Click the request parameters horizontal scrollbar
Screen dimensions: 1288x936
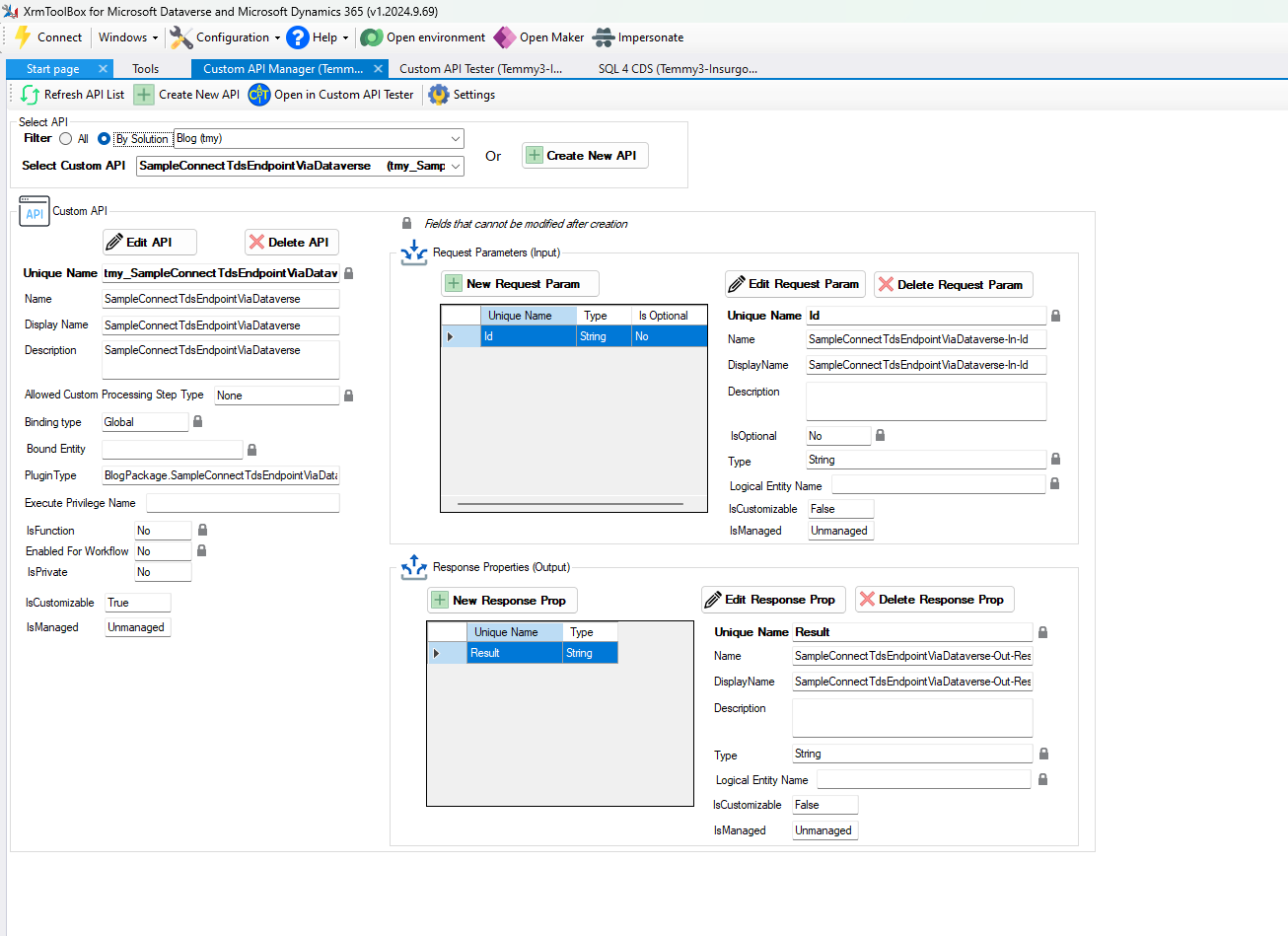pyautogui.click(x=570, y=504)
